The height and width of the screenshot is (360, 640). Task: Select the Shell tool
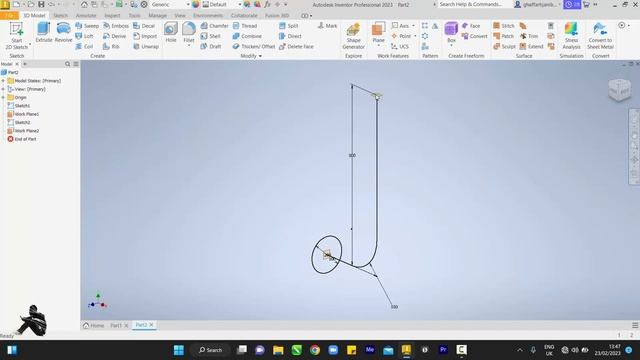point(211,36)
